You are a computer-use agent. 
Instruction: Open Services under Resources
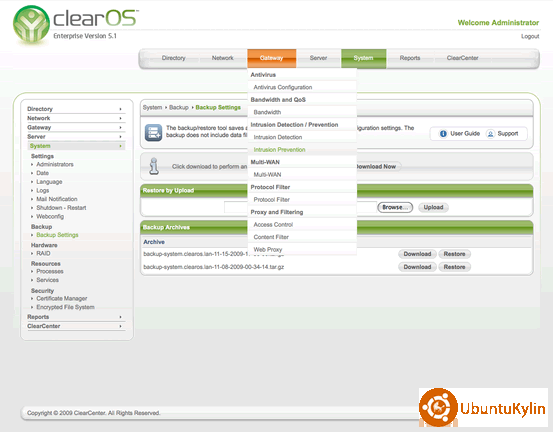point(47,280)
